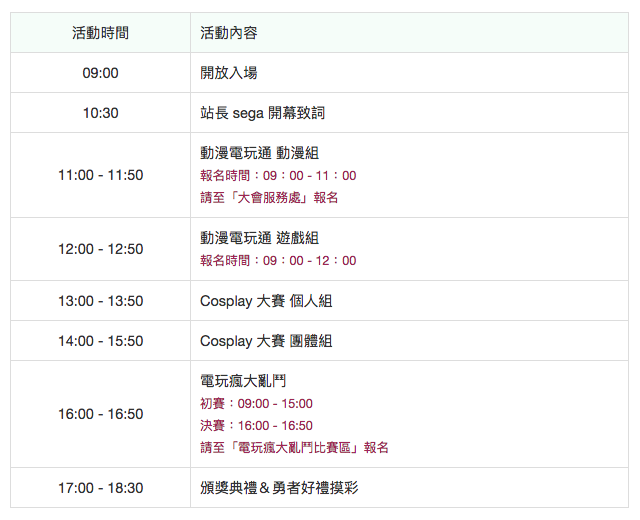640x520 pixels.
Task: Click 站長 sega 開幕致詞 text
Action: 262,113
